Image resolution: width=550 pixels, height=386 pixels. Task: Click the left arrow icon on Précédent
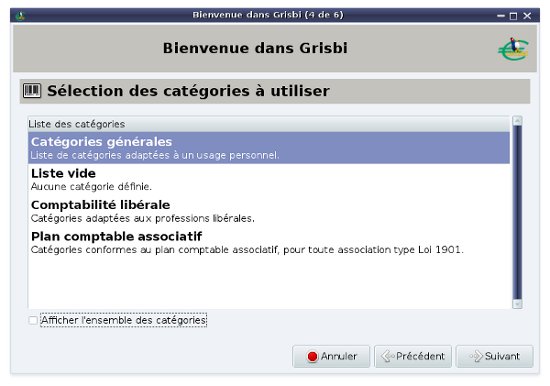(388, 357)
